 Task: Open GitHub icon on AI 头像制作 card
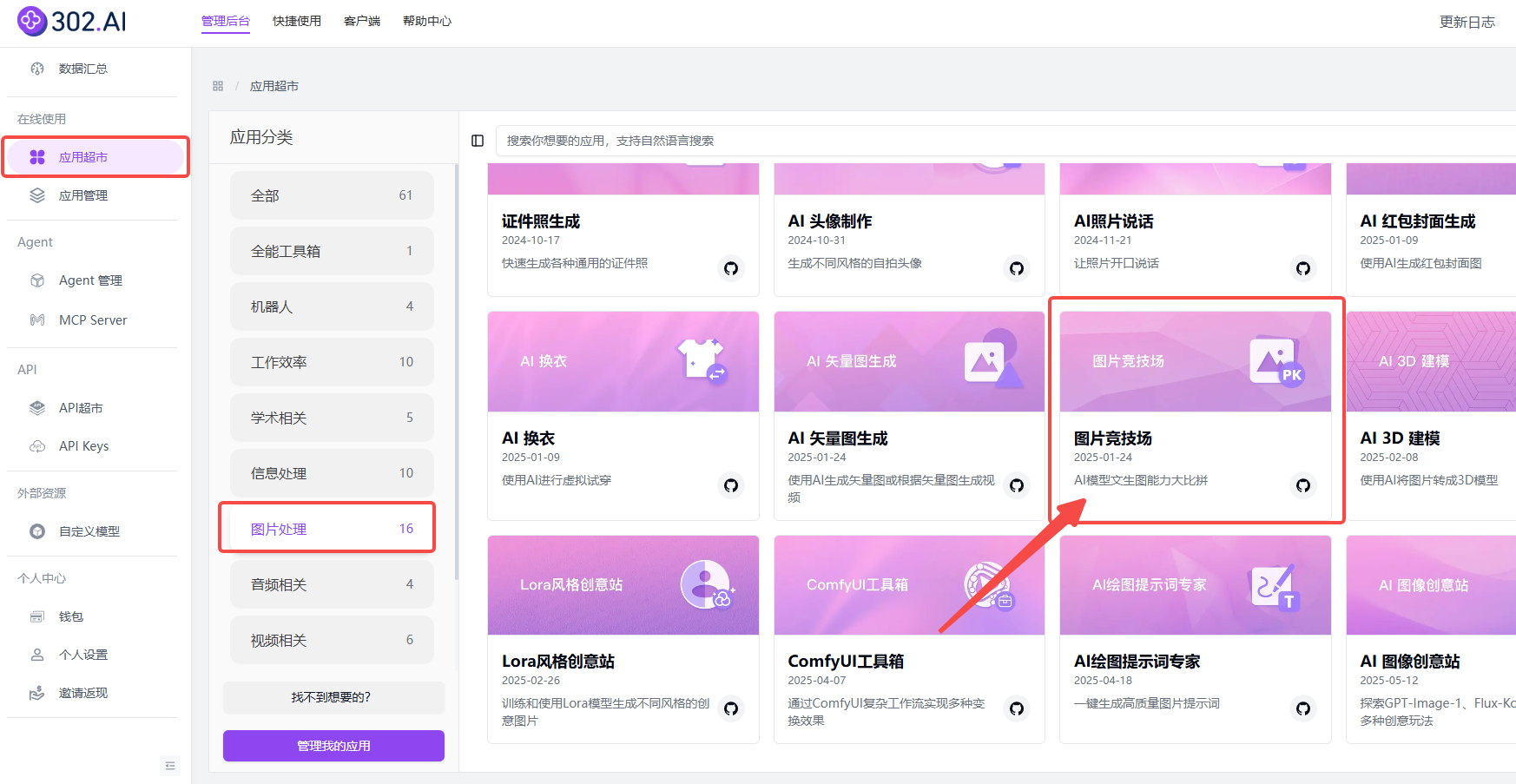click(x=1017, y=268)
